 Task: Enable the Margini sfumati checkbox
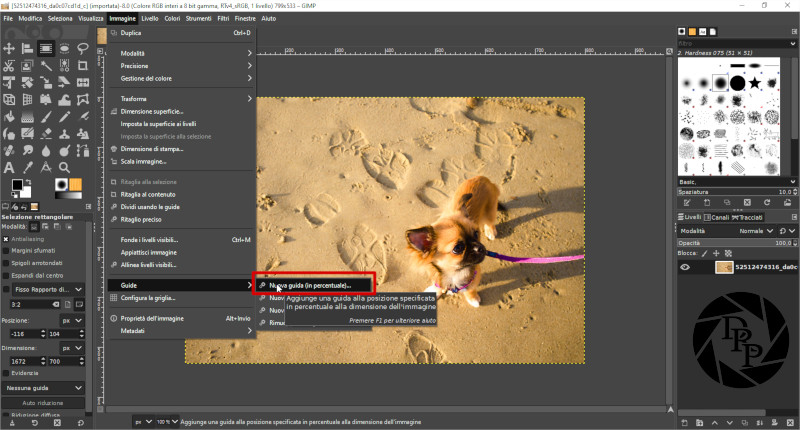[6, 251]
